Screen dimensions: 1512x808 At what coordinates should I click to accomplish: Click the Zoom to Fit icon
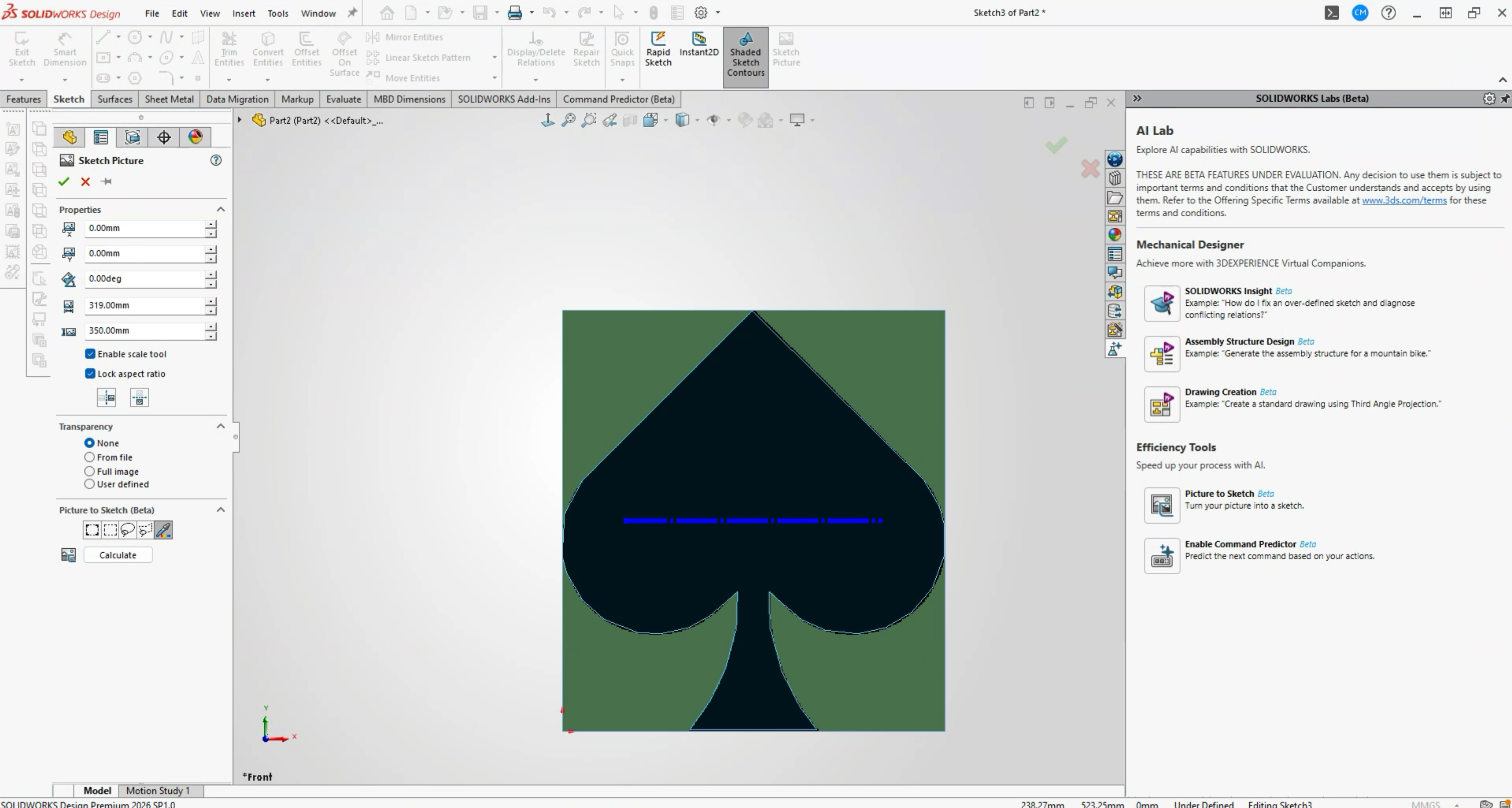tap(568, 120)
